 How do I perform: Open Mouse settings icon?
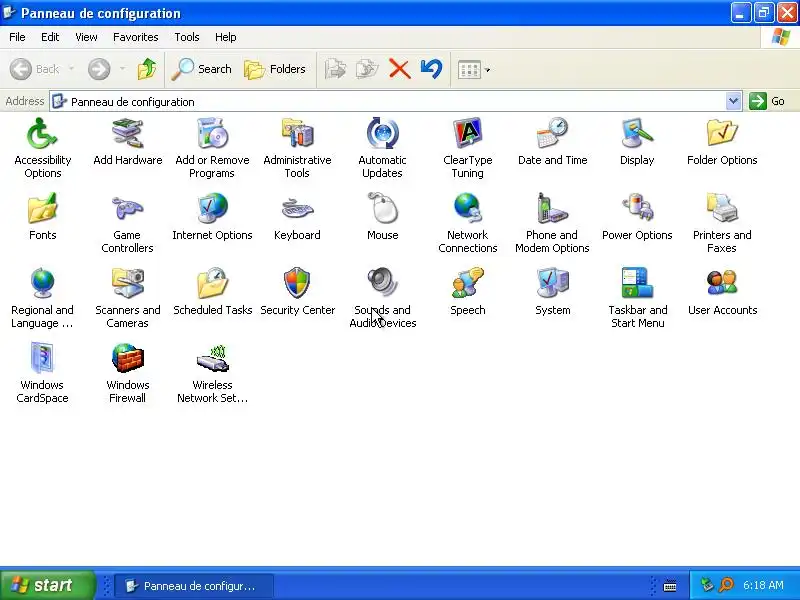pos(383,217)
